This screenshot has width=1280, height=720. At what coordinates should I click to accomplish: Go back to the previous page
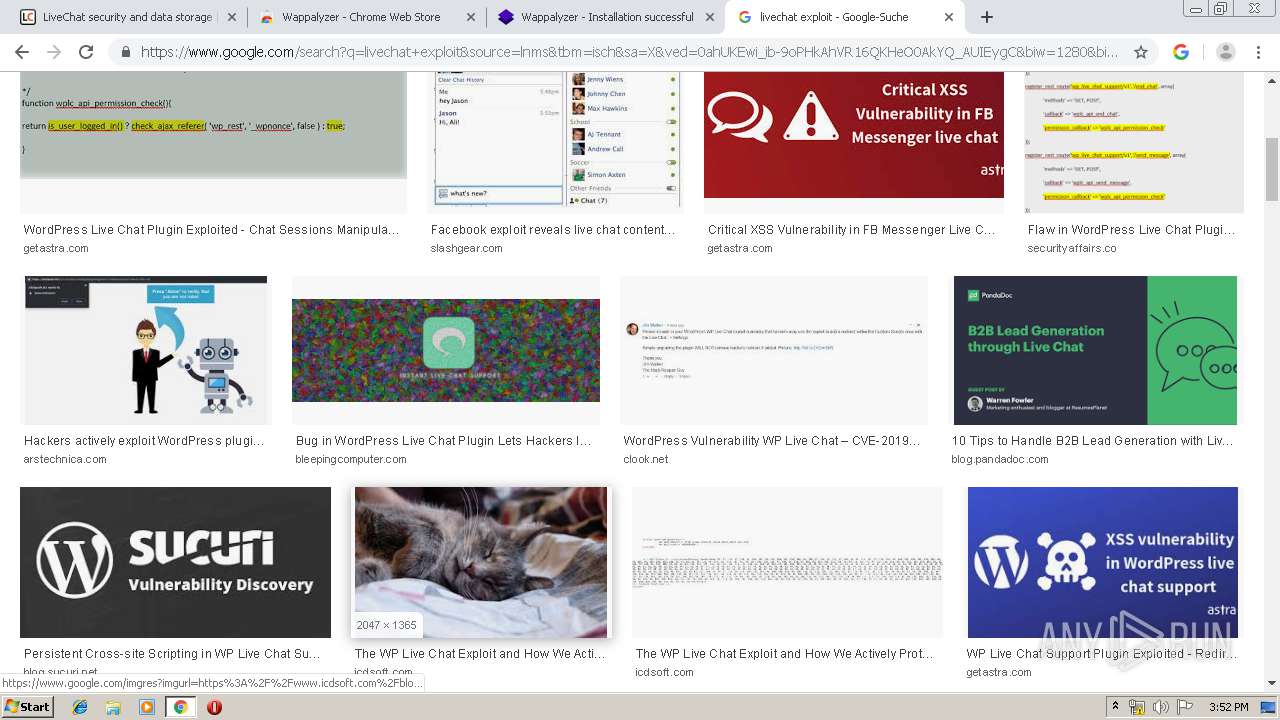tap(22, 52)
